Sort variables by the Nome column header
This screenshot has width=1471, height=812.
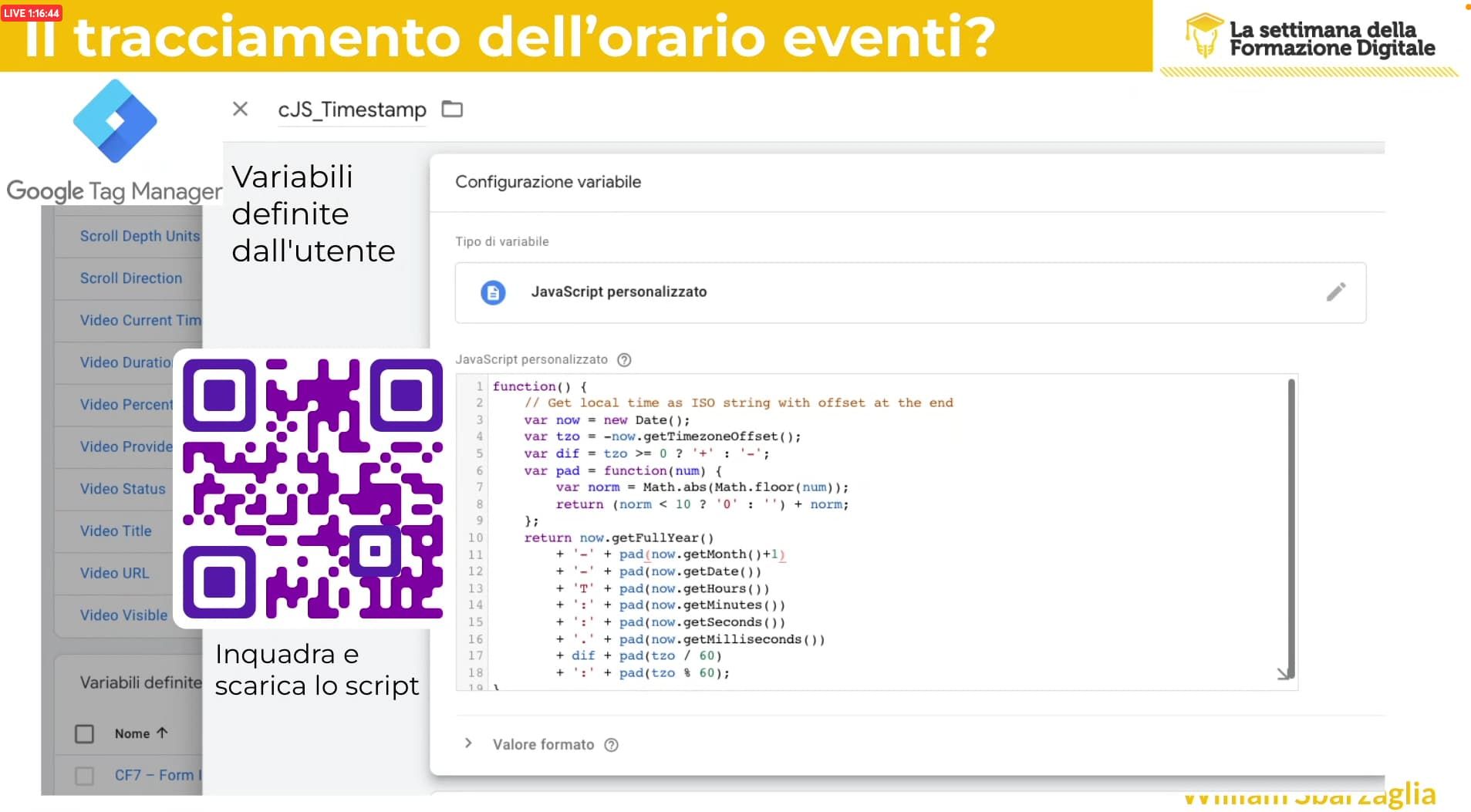[141, 733]
